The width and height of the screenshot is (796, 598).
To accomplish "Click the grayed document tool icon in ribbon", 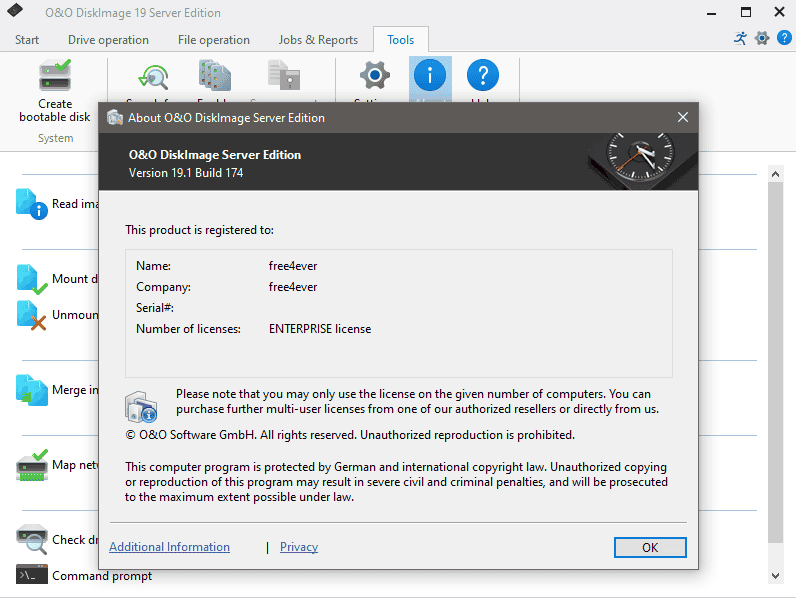I will [284, 75].
